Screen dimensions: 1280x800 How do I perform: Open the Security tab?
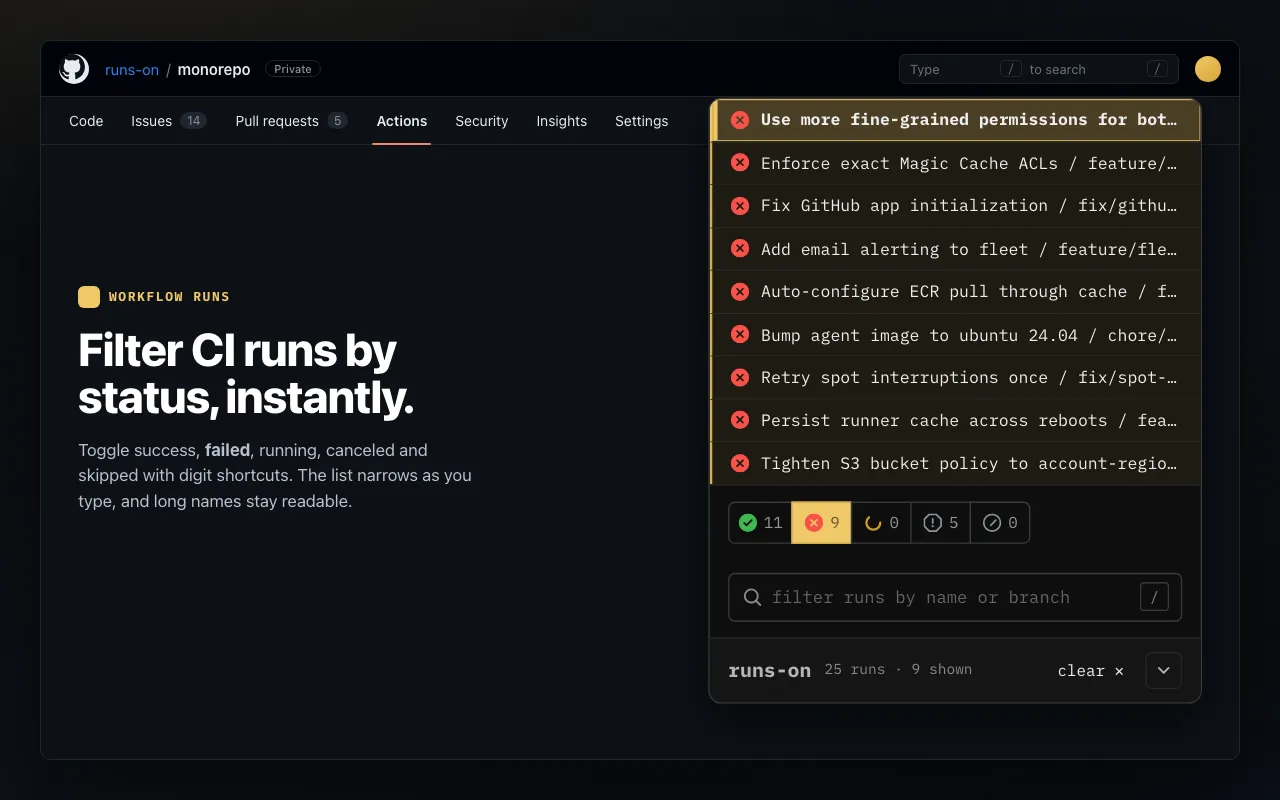482,121
